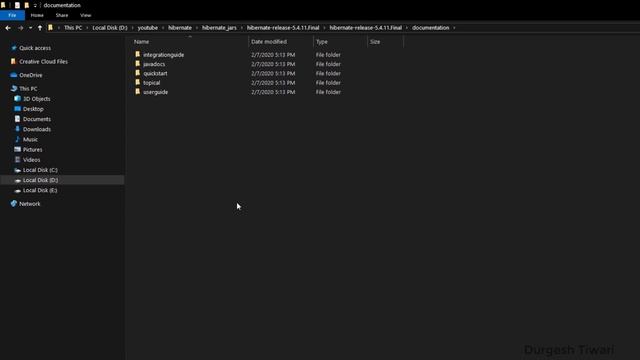This screenshot has width=640, height=360.
Task: Click Local Disk (D:) breadcrumb in address bar
Action: coord(110,28)
